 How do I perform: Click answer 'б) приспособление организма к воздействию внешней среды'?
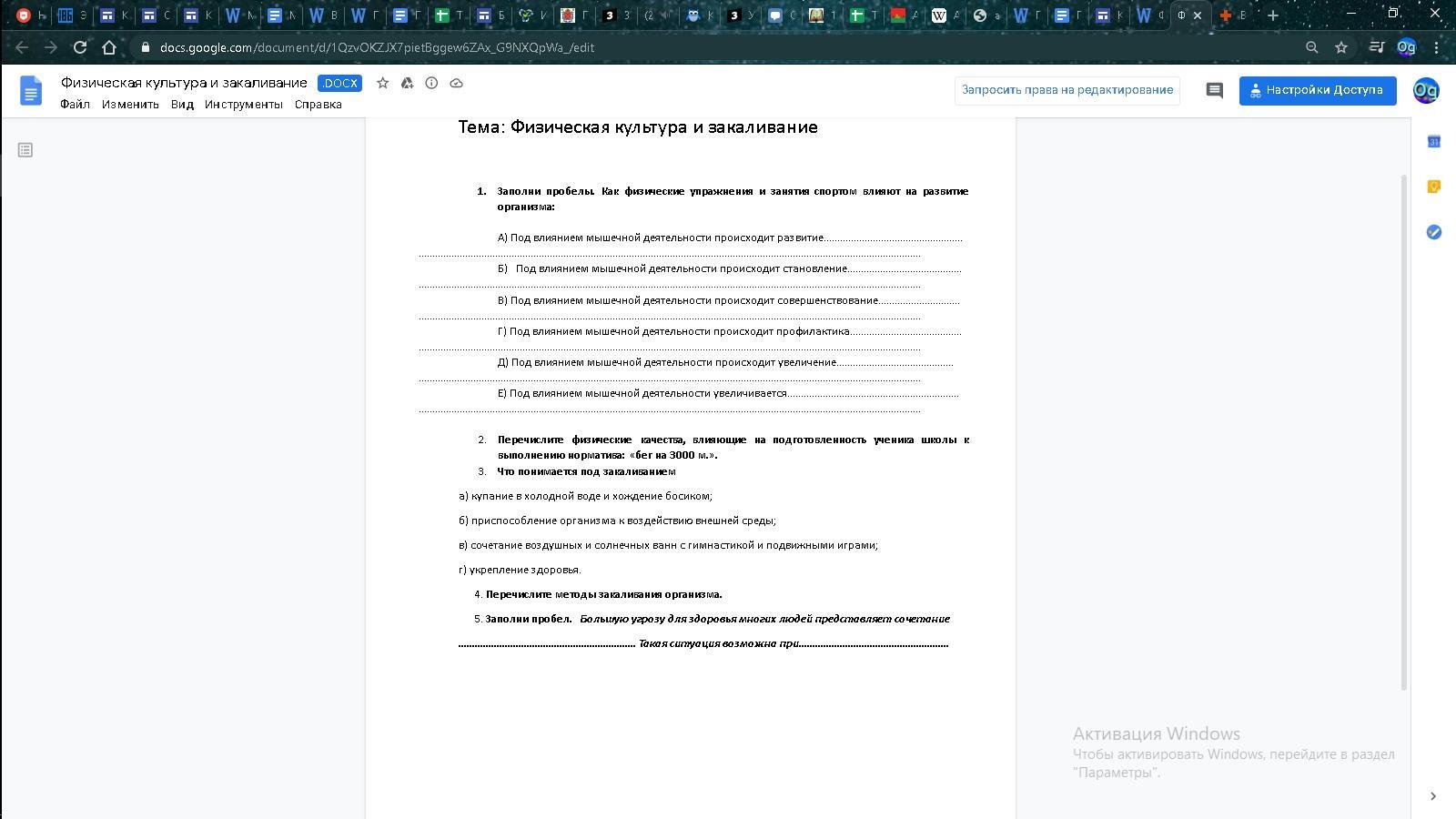point(617,521)
